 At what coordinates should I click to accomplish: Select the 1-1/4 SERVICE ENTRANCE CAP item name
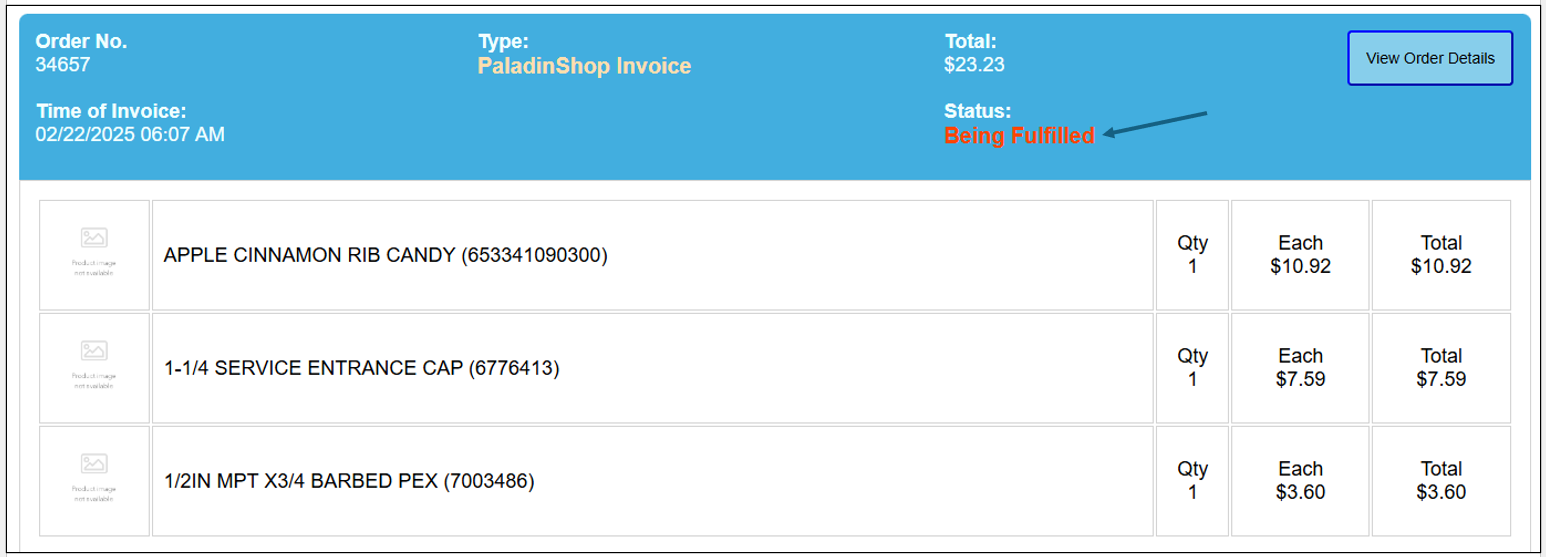click(x=361, y=369)
